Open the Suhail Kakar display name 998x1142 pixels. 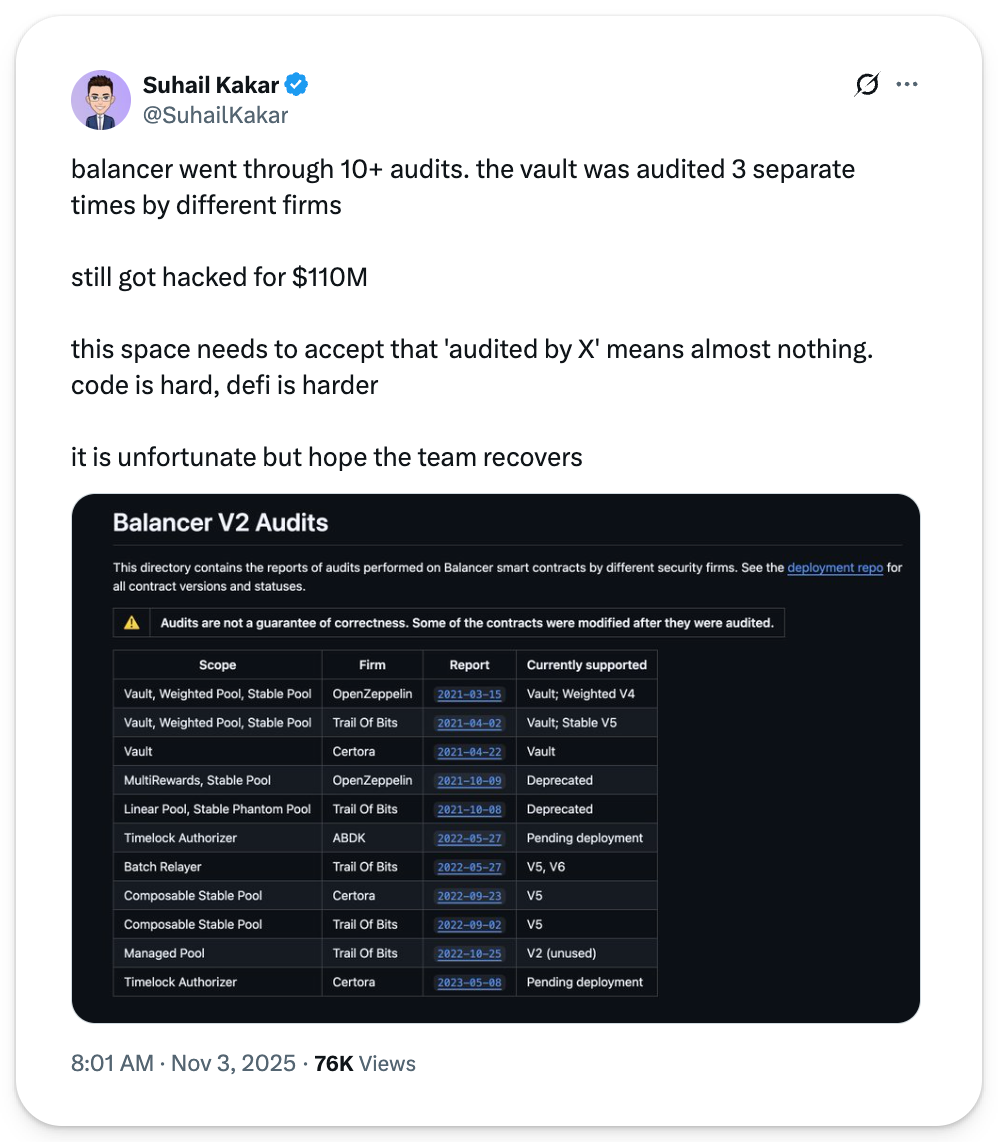click(210, 85)
